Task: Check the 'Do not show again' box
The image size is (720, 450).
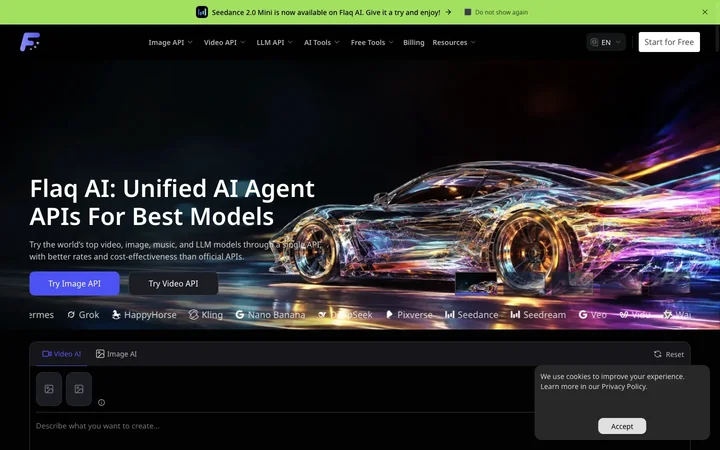Action: point(467,12)
